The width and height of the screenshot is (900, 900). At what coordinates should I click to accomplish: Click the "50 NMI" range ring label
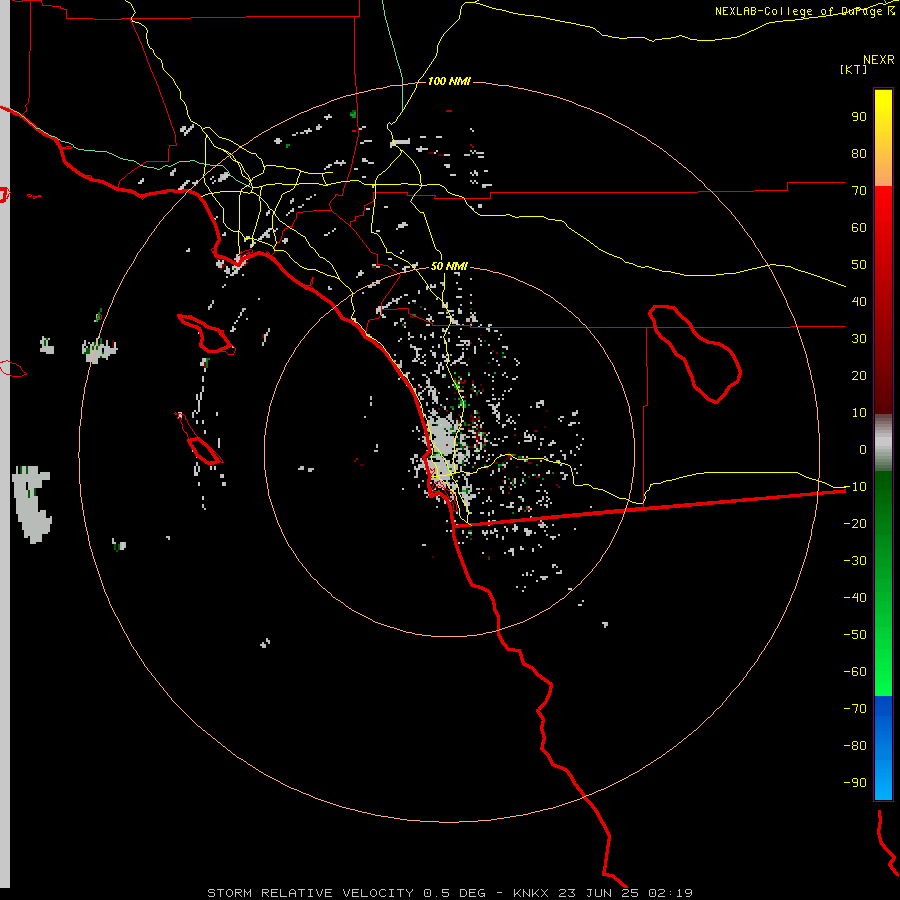(x=449, y=266)
